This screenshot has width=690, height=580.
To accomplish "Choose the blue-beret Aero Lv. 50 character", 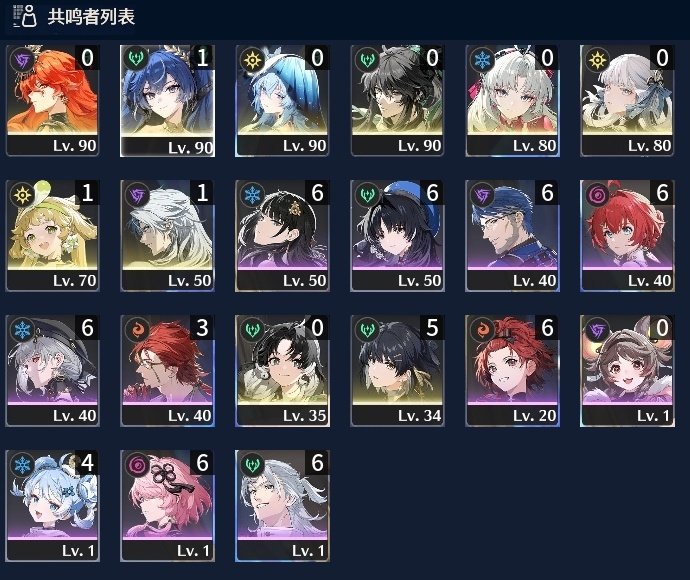I will [397, 235].
